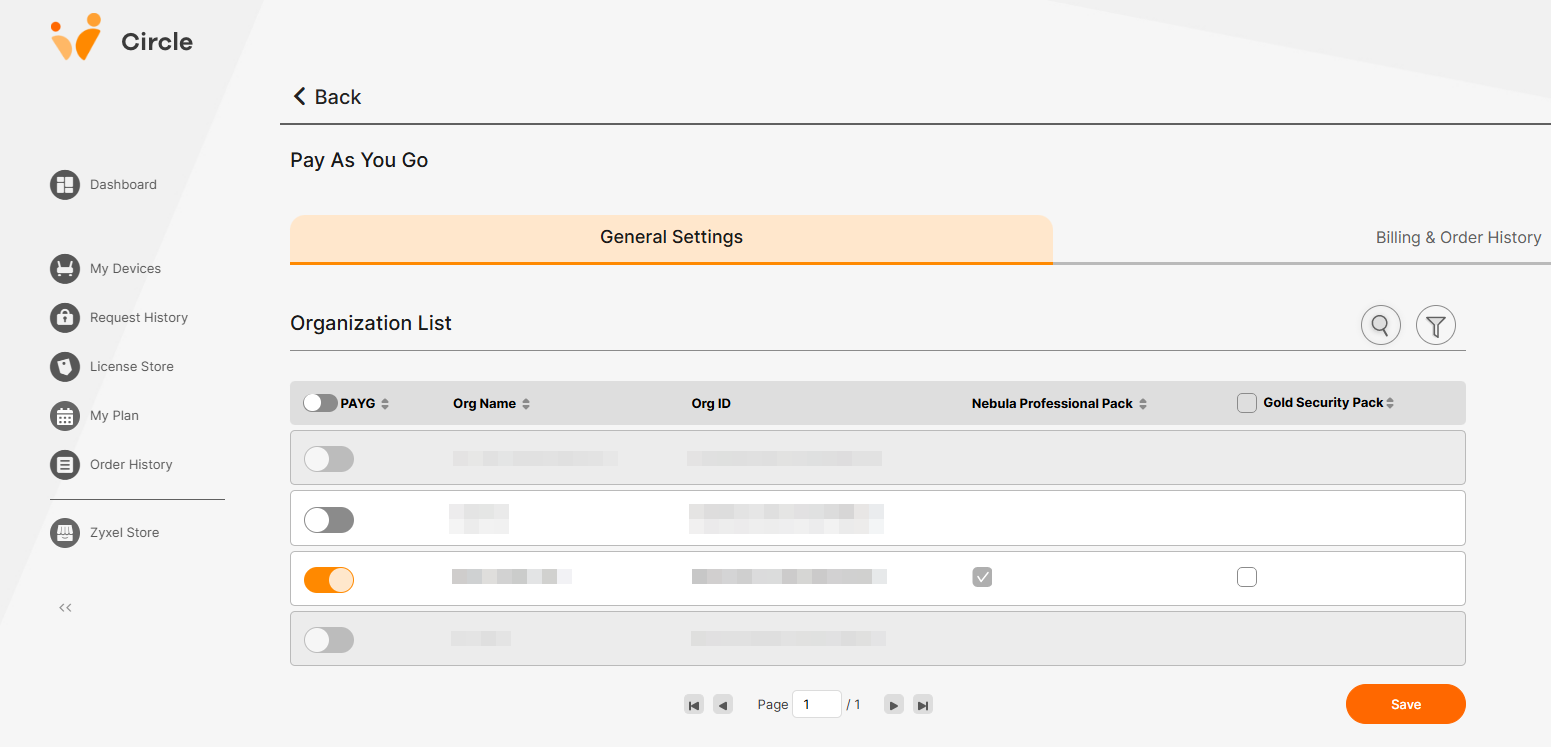Open License Store tag icon
Viewport: 1551px width, 747px height.
pyautogui.click(x=65, y=367)
